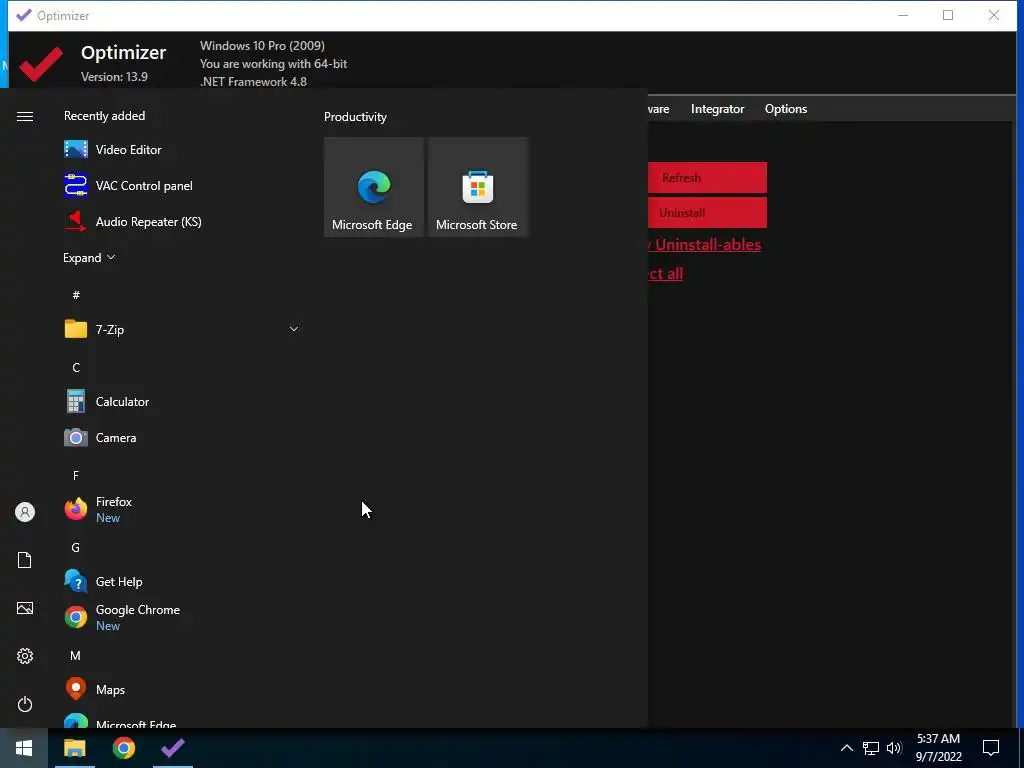Open Microsoft Edge tile under Productivity
Image resolution: width=1024 pixels, height=768 pixels.
pos(374,187)
